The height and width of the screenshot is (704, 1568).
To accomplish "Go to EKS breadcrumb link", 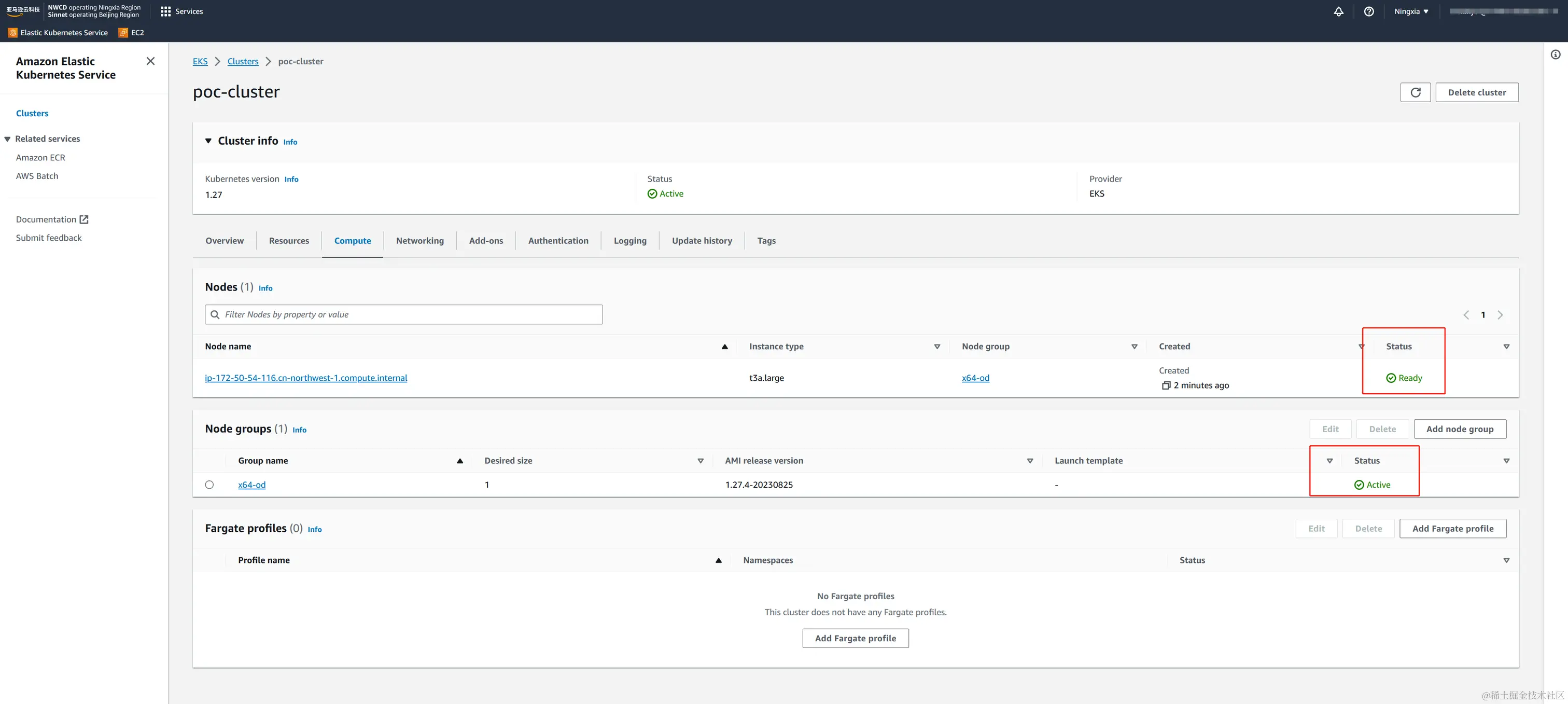I will pyautogui.click(x=200, y=61).
